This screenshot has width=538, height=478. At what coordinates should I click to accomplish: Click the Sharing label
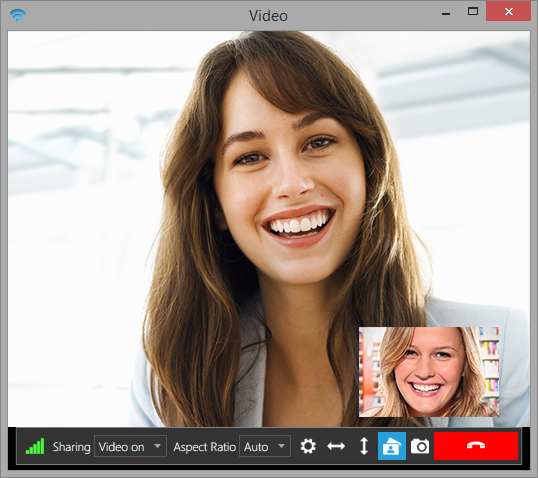coord(71,447)
